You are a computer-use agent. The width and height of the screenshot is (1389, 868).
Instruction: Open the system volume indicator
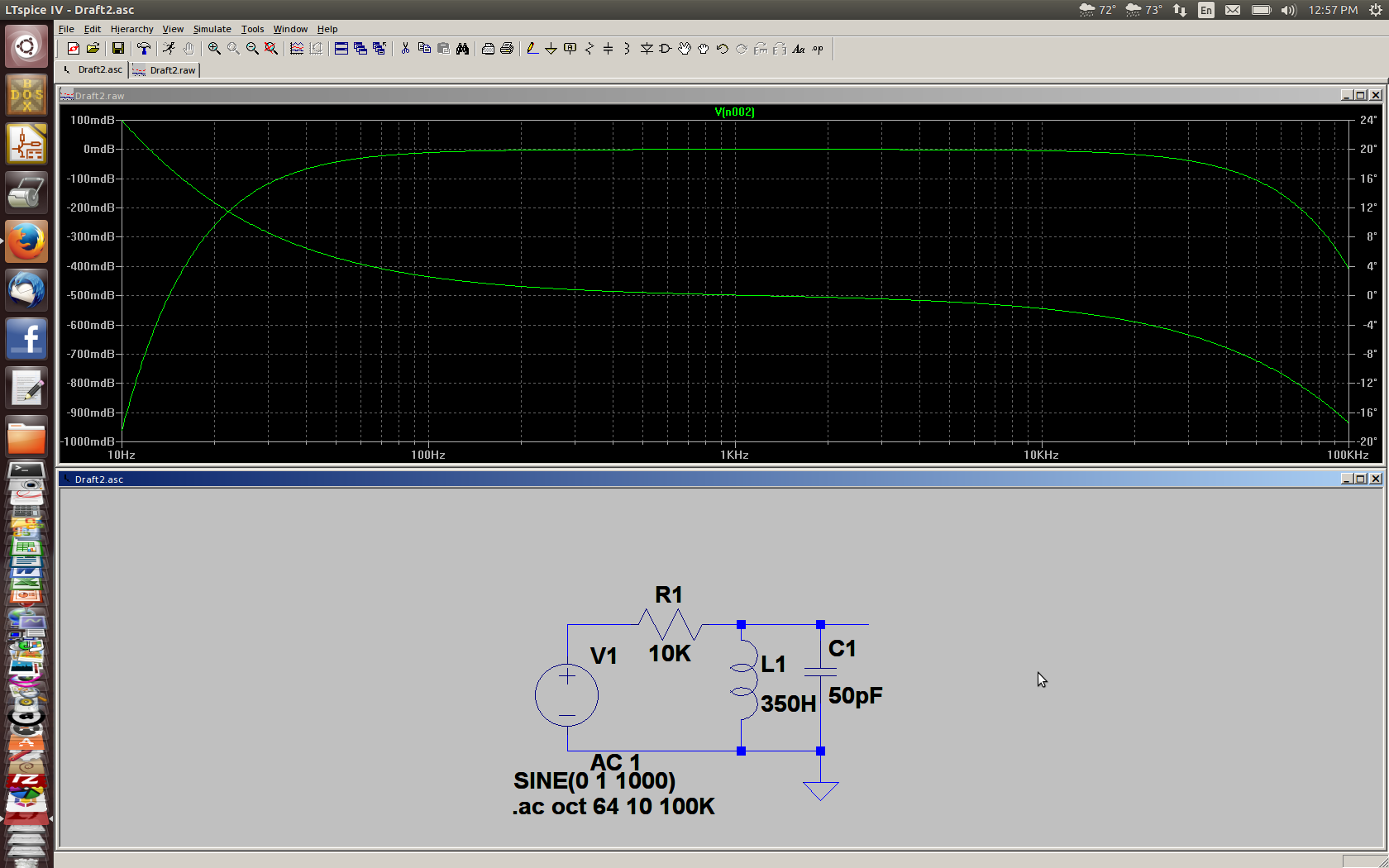pos(1288,10)
